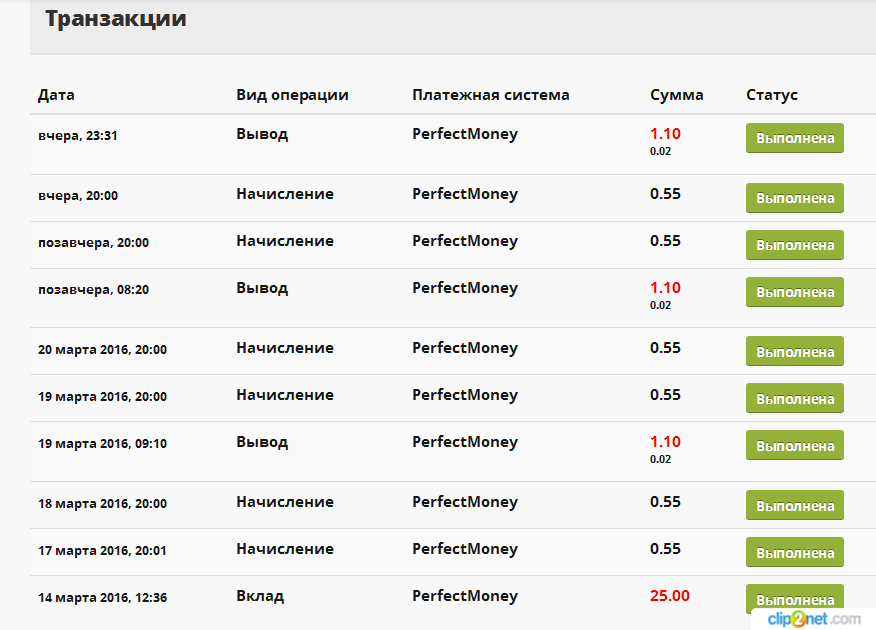Click Выполнена status for 19 марта 09:10 withdrawal

click(x=794, y=445)
